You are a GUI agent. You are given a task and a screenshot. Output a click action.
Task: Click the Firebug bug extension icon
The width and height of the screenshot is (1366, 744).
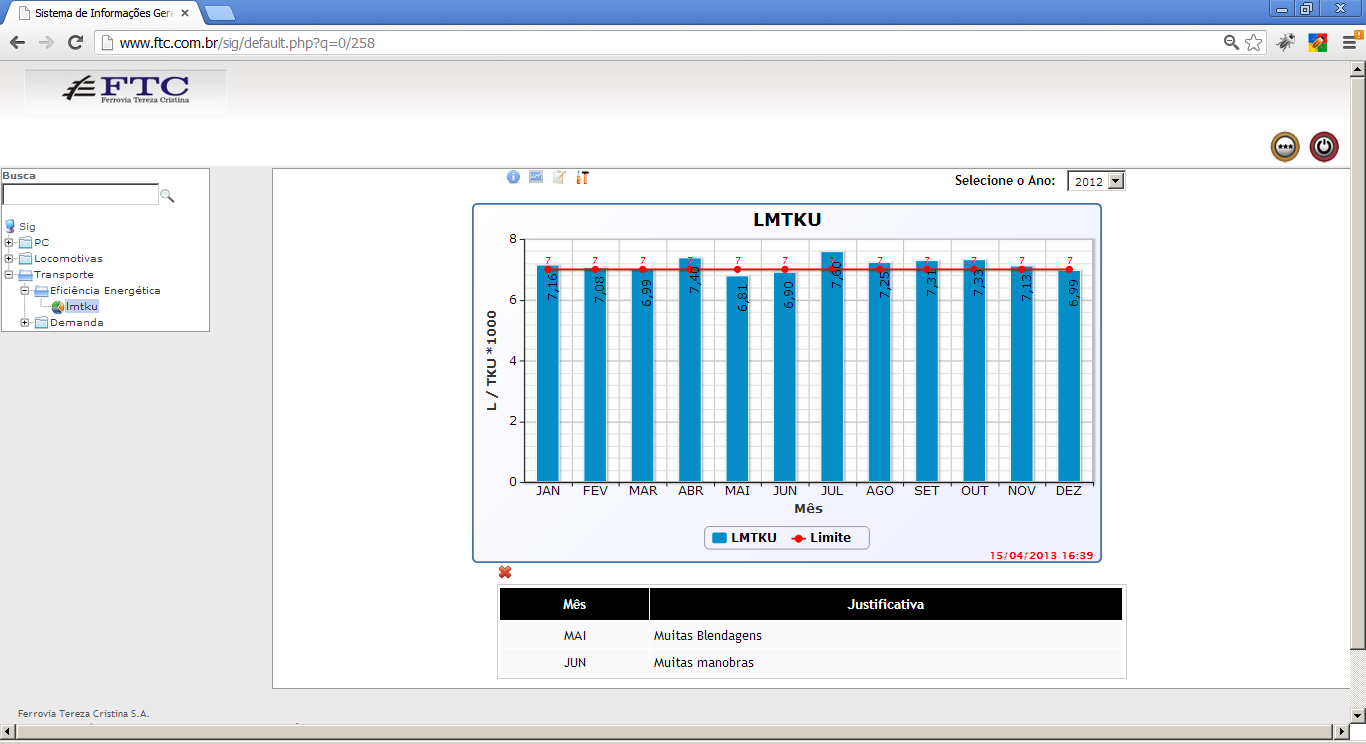(x=1286, y=42)
